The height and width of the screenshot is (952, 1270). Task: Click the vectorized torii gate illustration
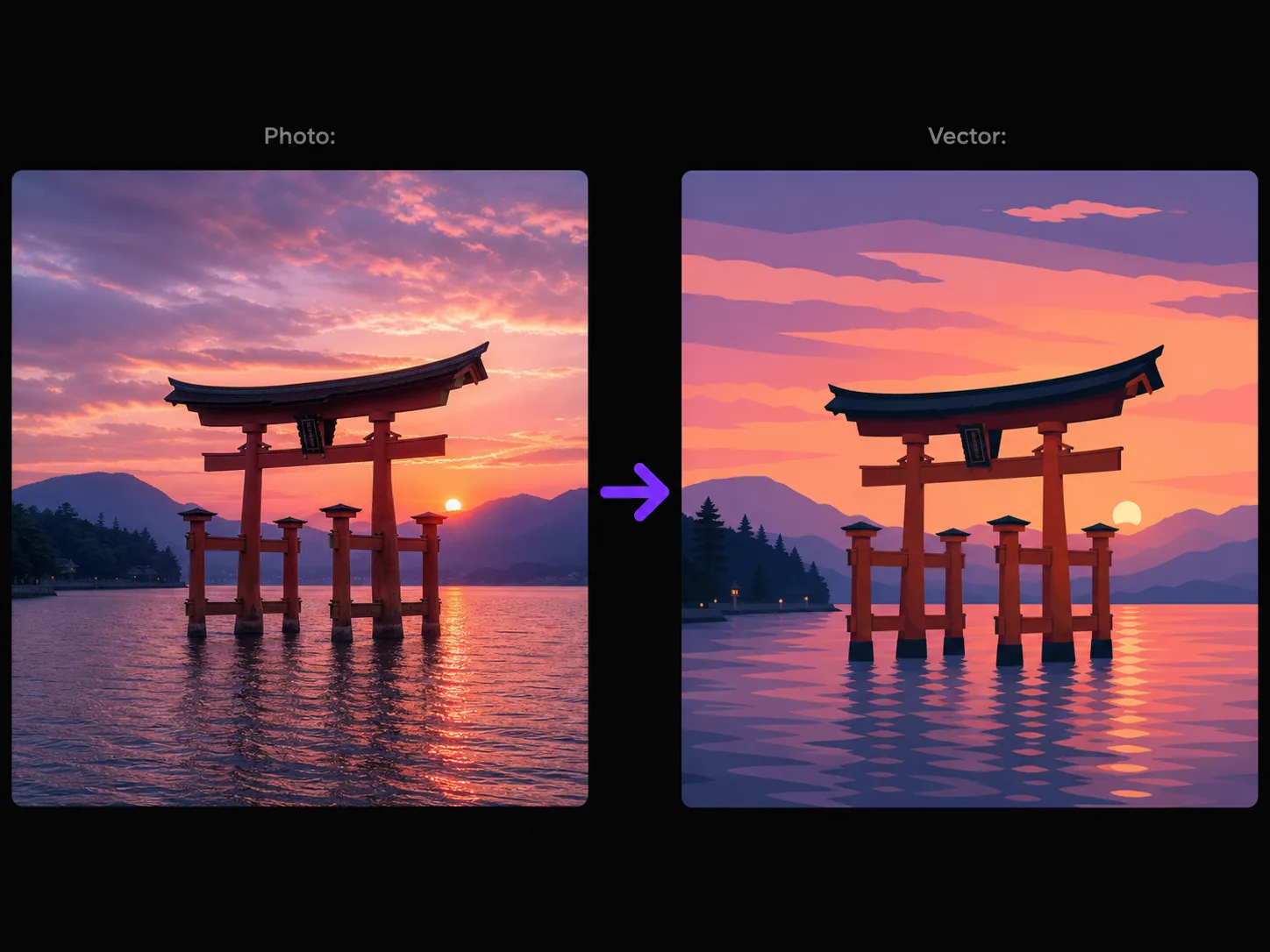coord(969,488)
